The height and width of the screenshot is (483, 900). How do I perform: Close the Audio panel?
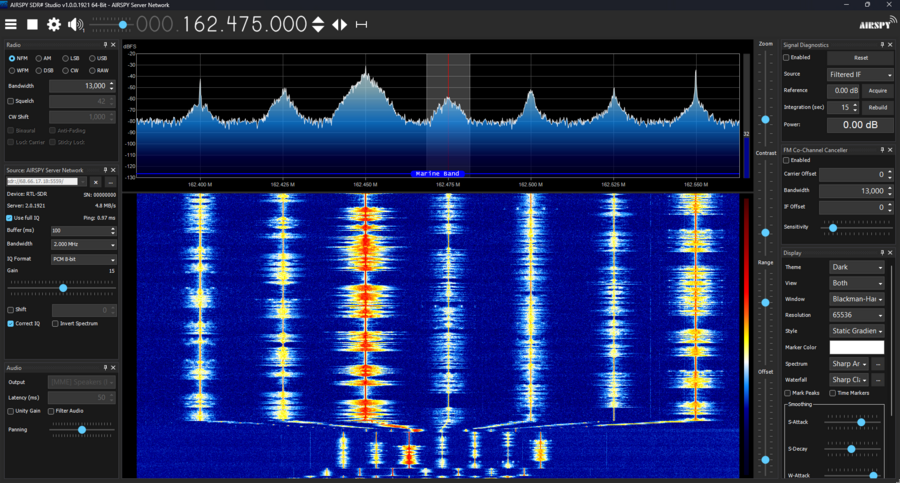tap(113, 368)
